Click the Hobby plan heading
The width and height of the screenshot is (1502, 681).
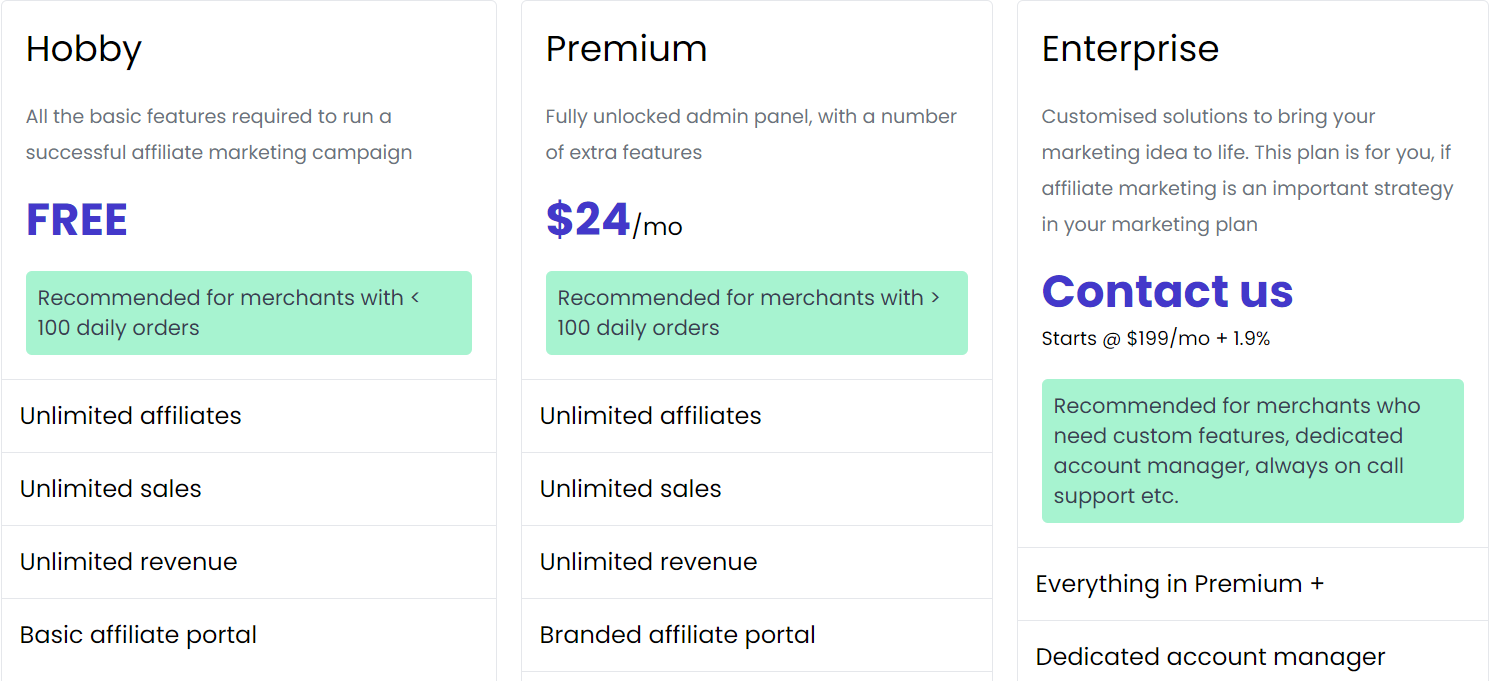84,49
